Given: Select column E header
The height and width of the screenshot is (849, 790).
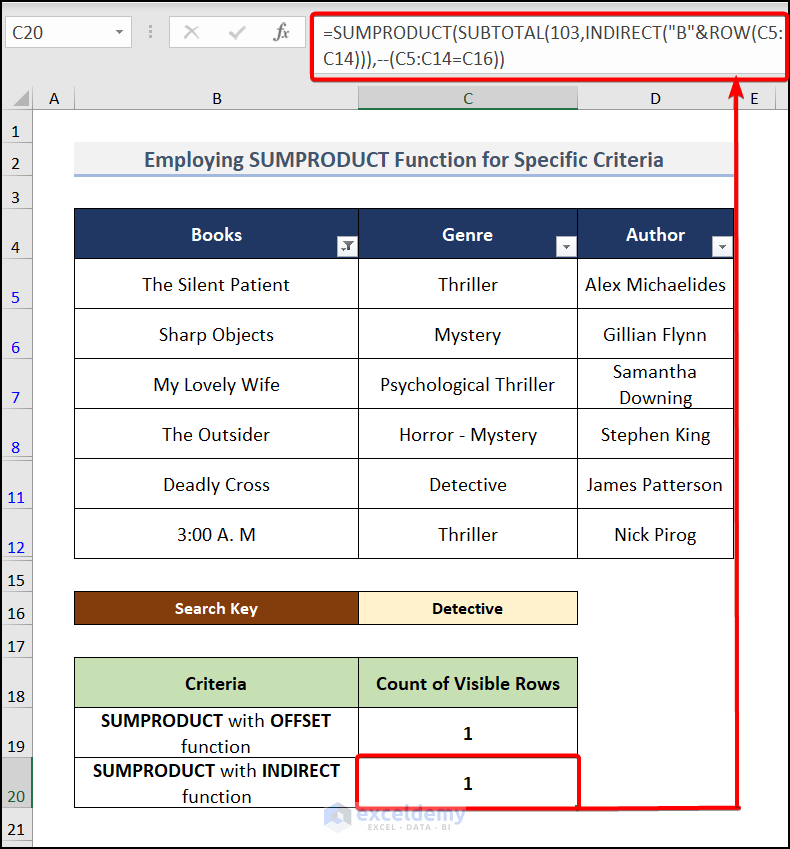Looking at the screenshot, I should [x=754, y=99].
